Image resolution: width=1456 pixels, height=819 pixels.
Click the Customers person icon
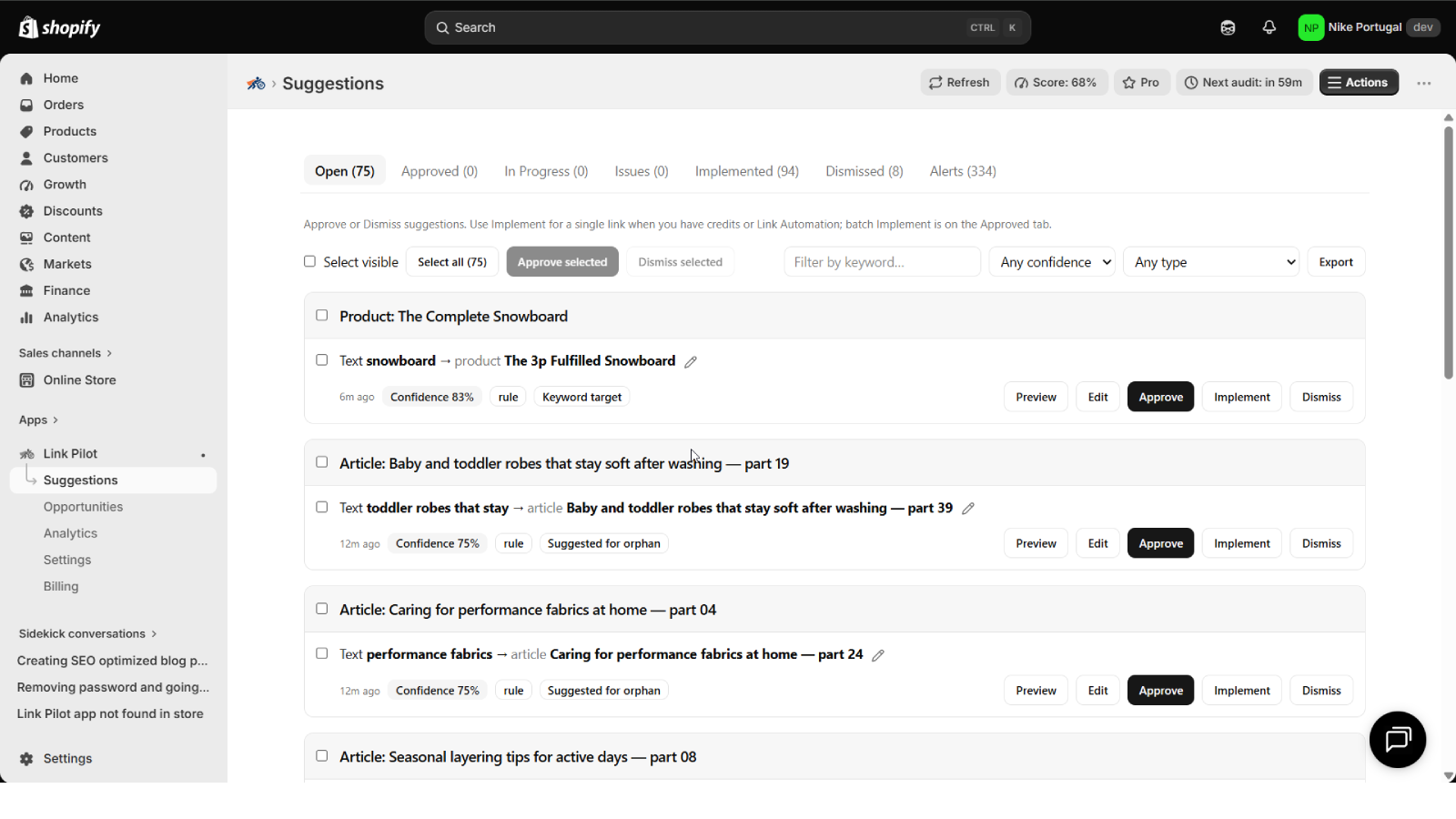[26, 157]
